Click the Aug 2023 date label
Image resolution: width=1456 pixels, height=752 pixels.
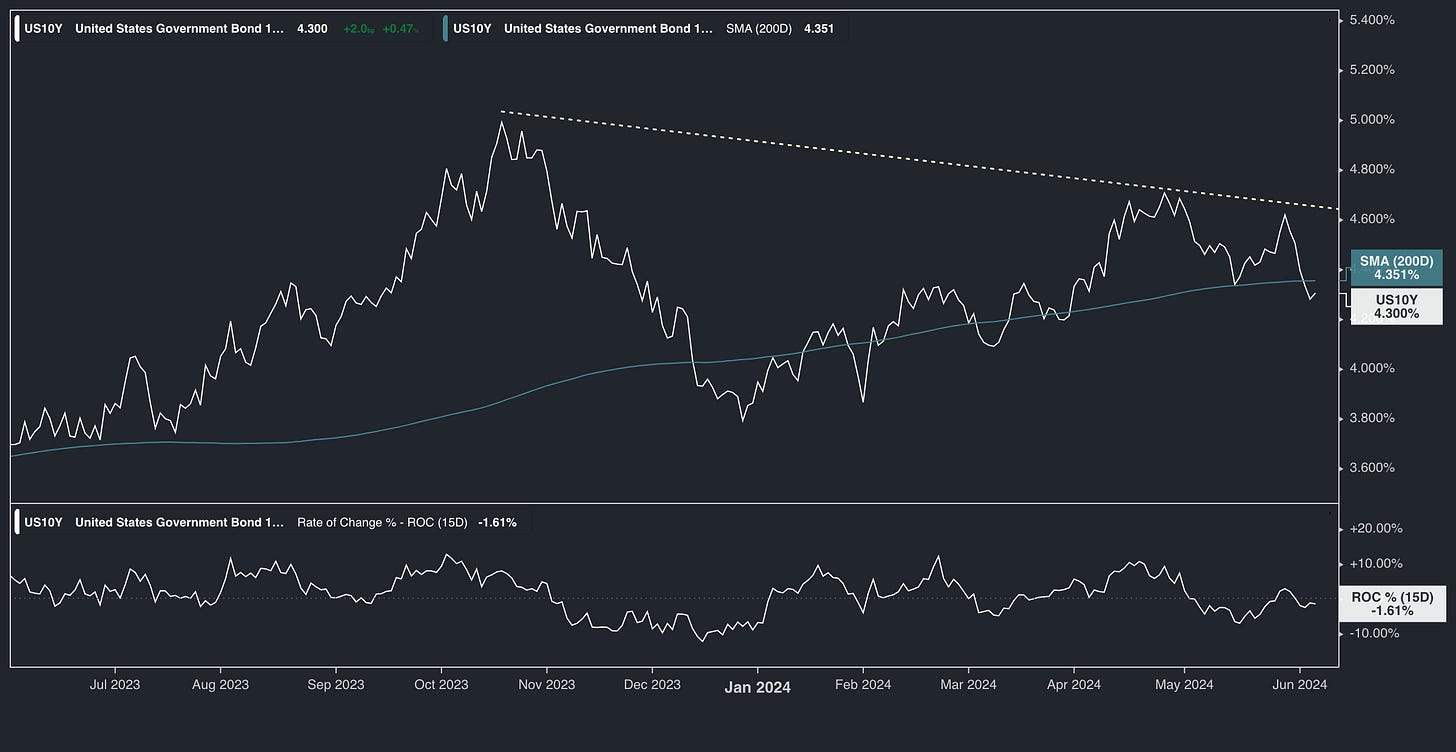click(x=220, y=685)
